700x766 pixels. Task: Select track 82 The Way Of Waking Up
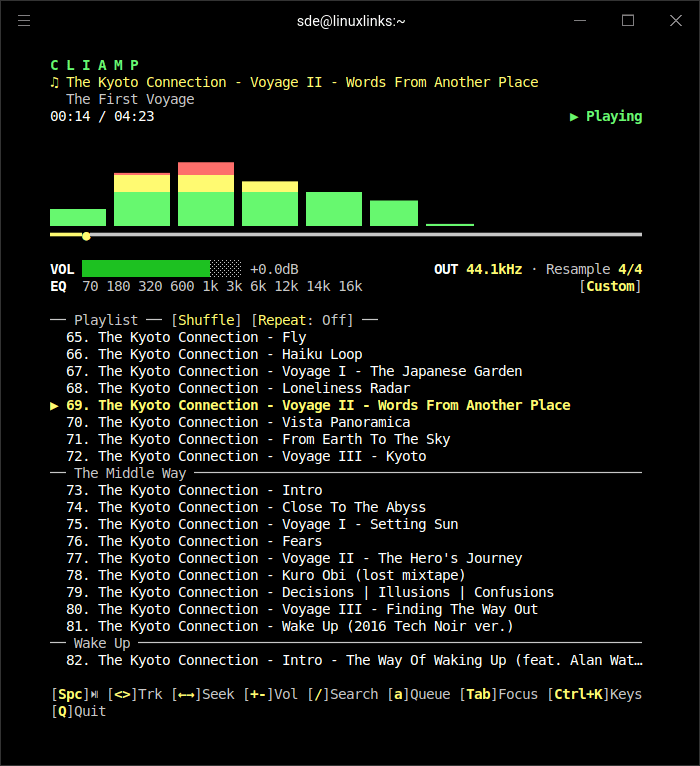tap(354, 660)
